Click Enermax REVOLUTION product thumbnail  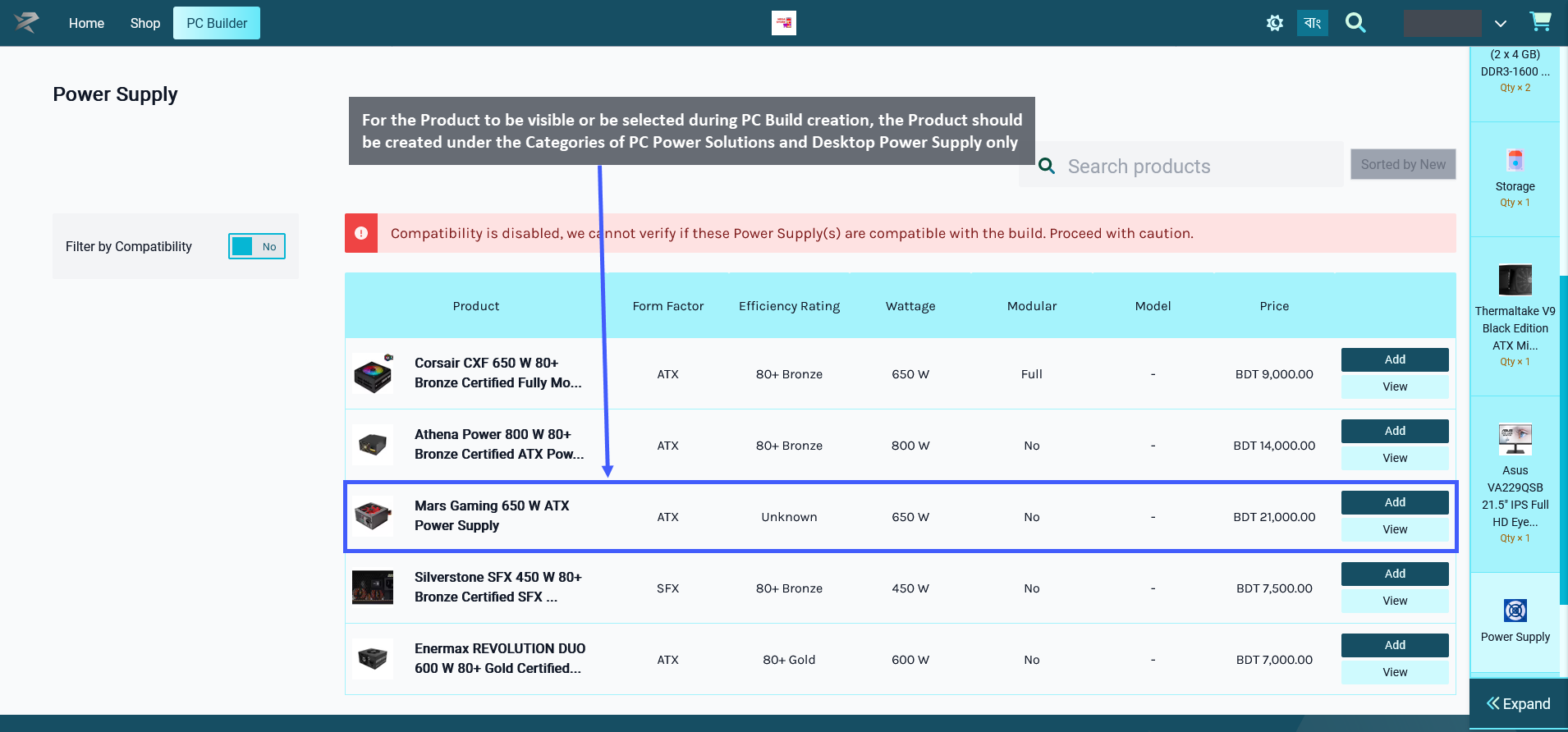point(373,659)
